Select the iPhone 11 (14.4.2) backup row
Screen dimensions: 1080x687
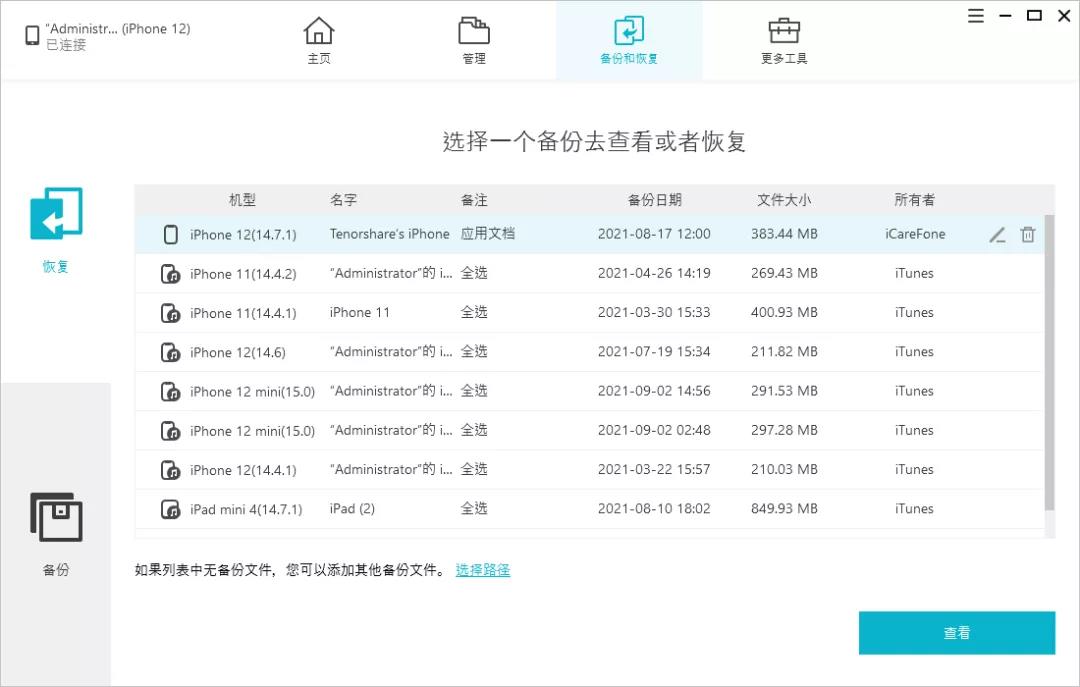pos(500,273)
